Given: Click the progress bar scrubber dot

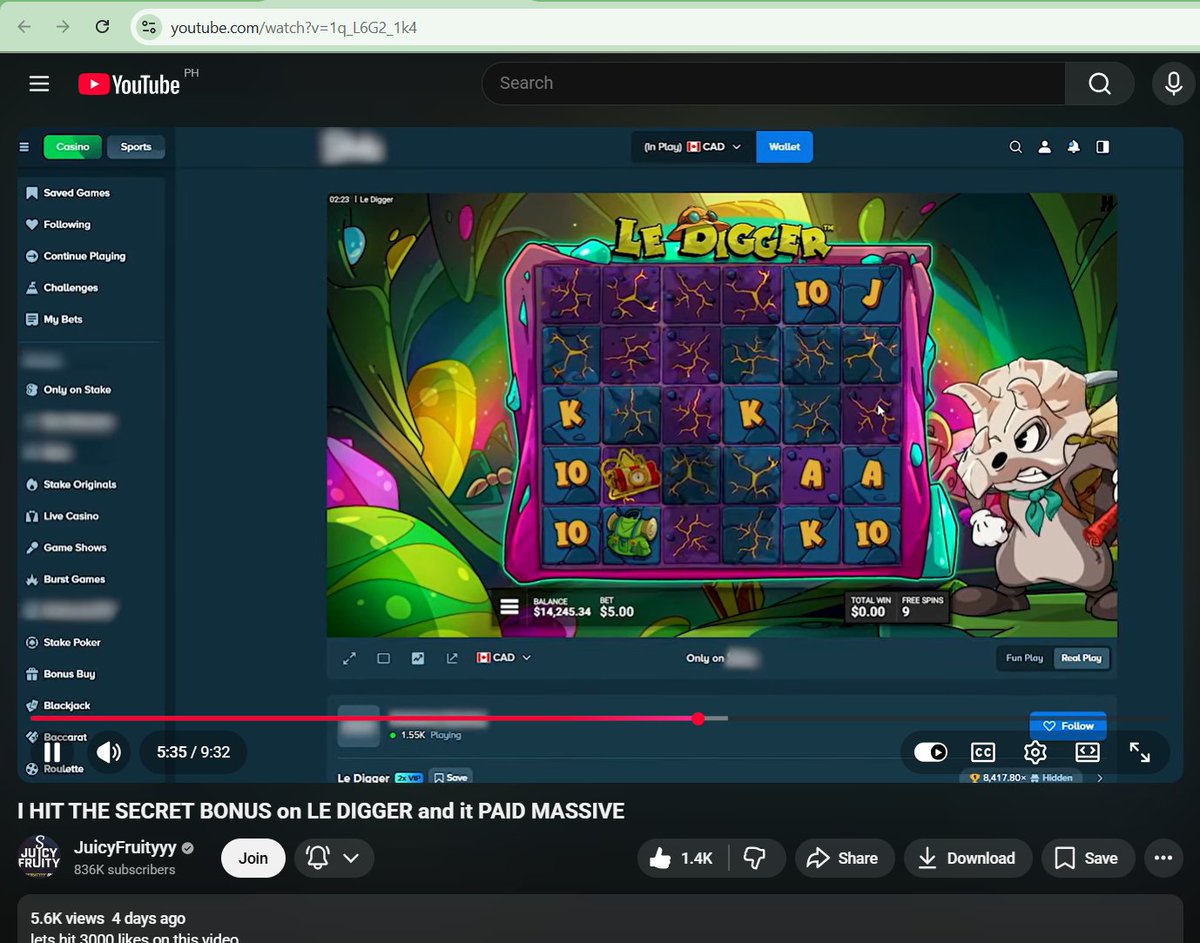Looking at the screenshot, I should (697, 718).
